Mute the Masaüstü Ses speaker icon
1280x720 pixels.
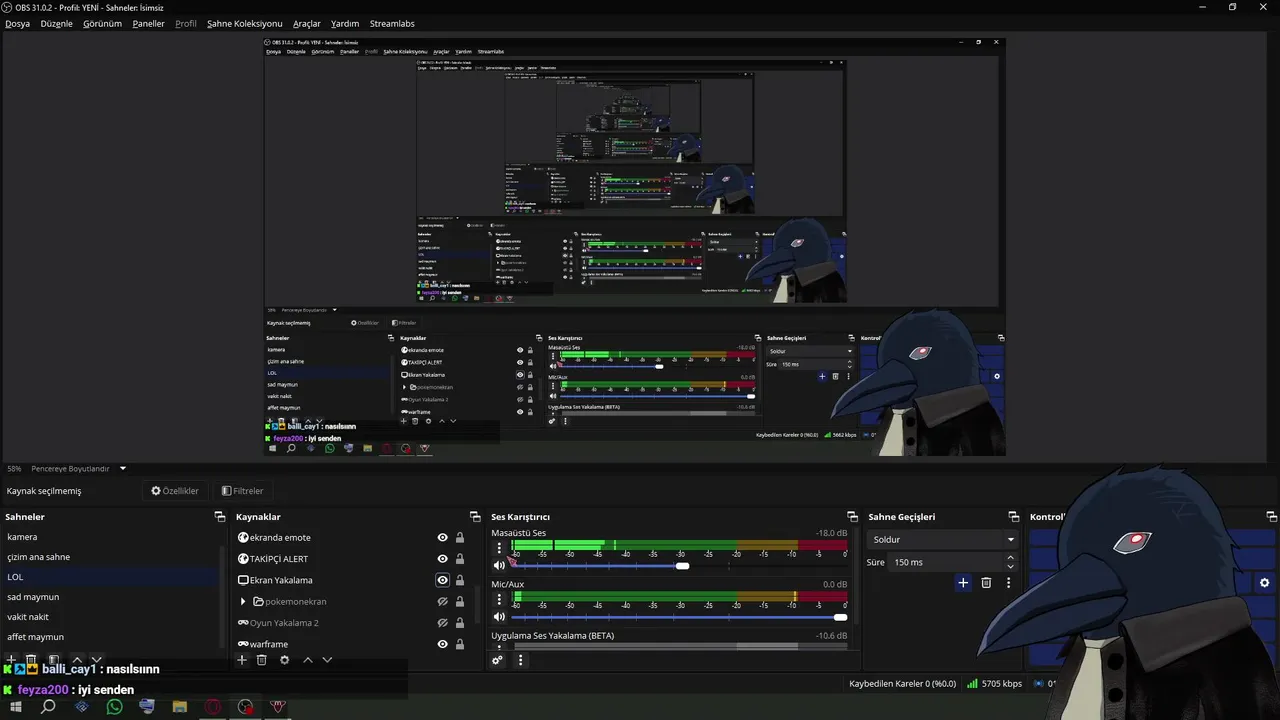[x=499, y=566]
